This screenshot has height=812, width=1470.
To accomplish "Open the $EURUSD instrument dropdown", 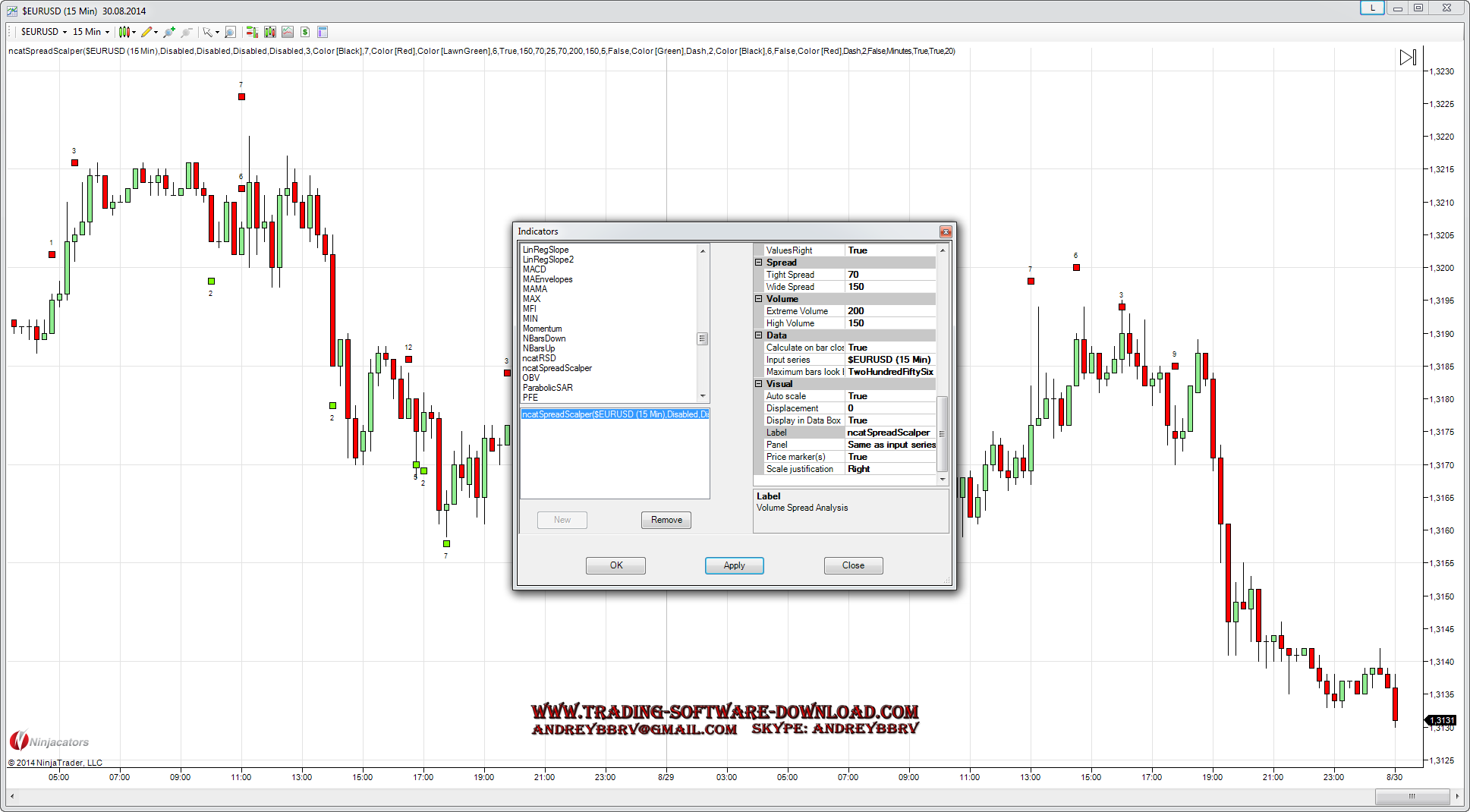I will pyautogui.click(x=43, y=32).
